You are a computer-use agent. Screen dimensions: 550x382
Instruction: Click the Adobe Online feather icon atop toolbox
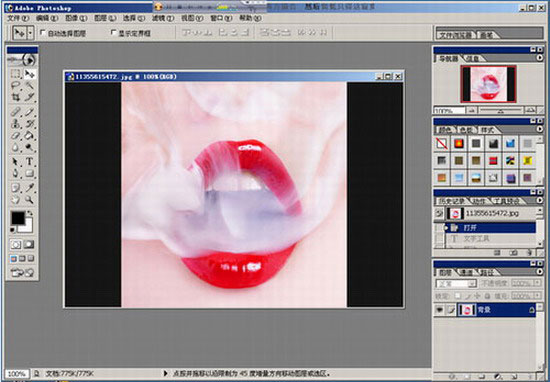[x=22, y=60]
